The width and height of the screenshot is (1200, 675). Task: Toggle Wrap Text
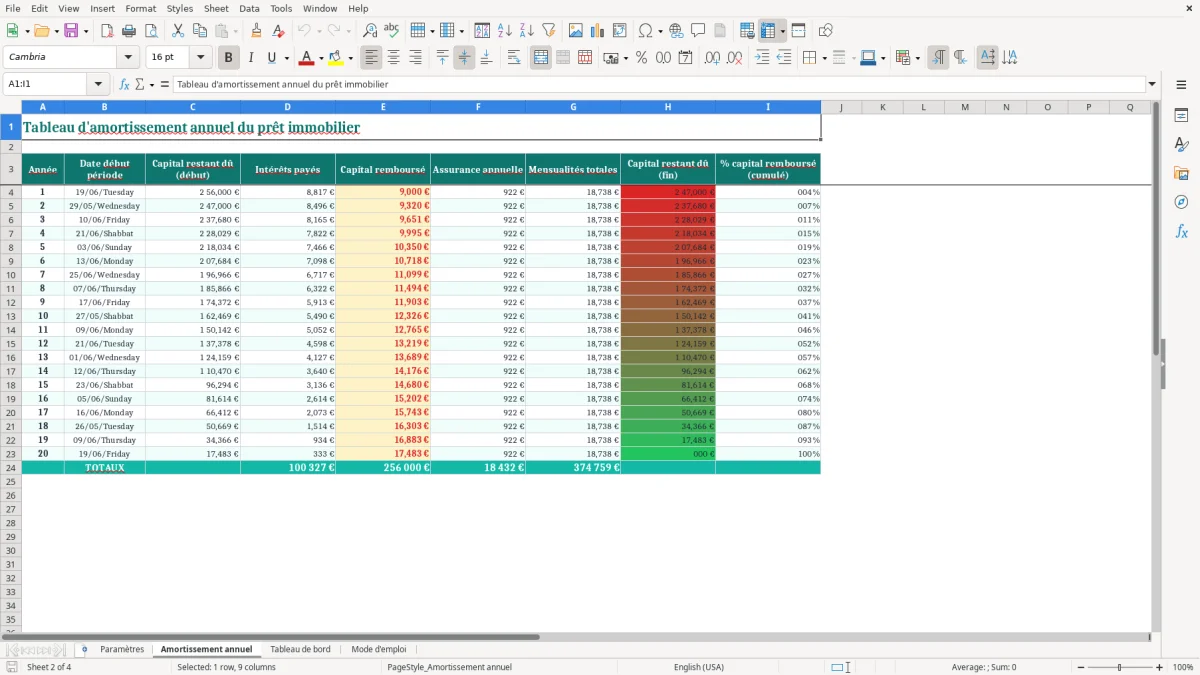[514, 58]
